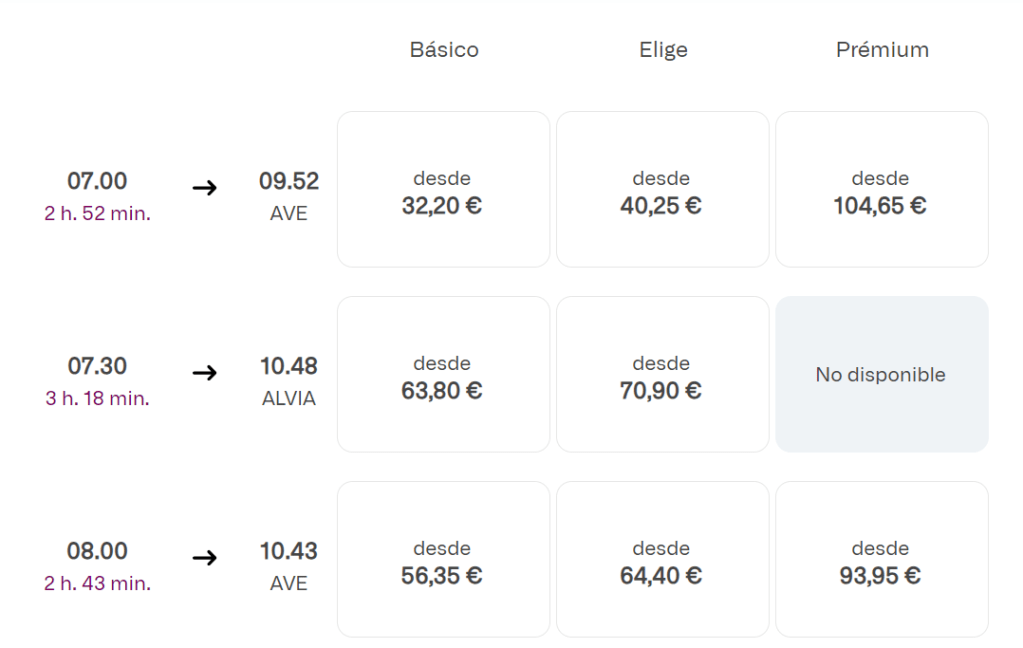This screenshot has width=1023, height=648.
Task: Click the Básico column header
Action: (x=444, y=50)
